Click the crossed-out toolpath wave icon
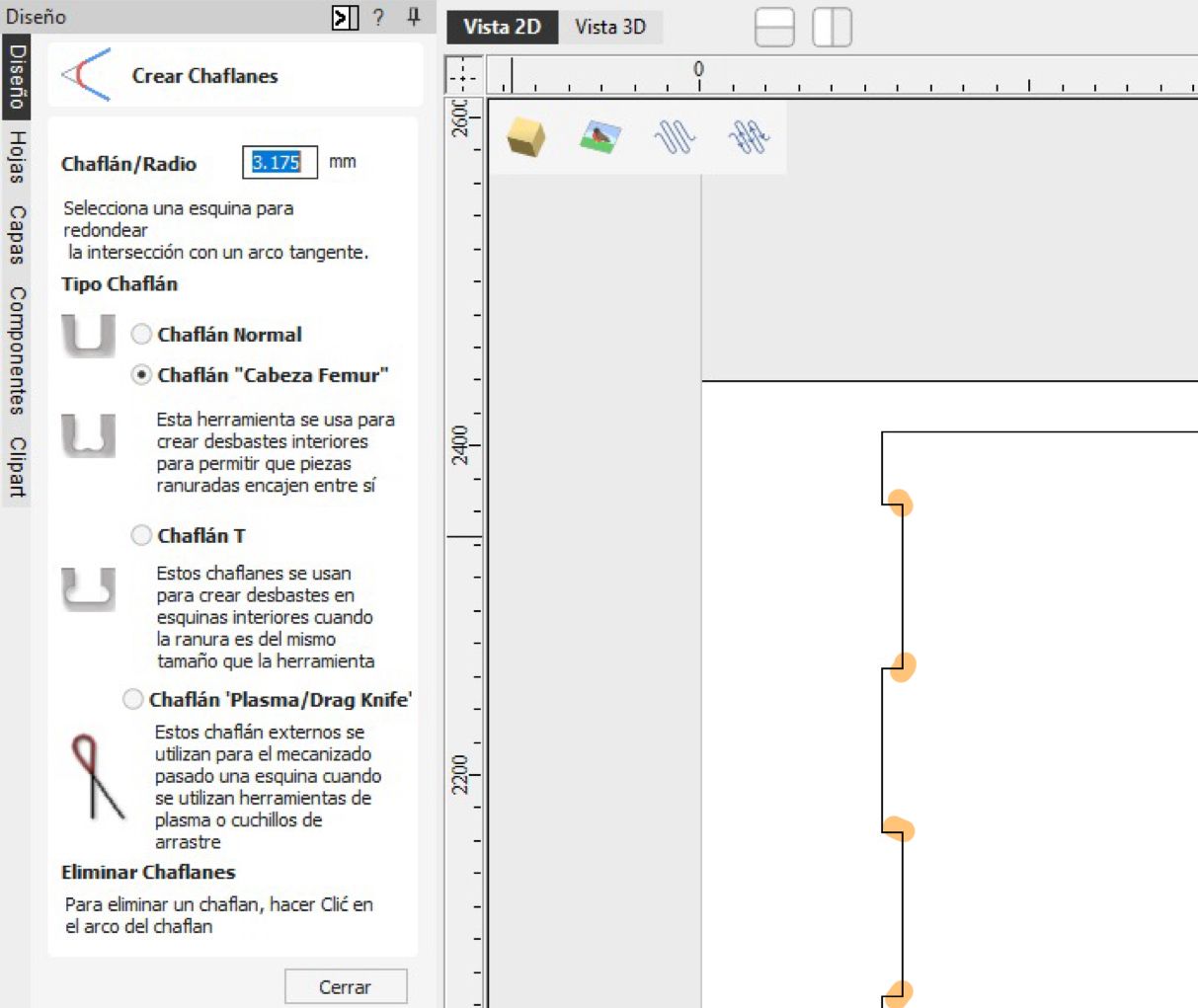1198x1008 pixels. click(749, 137)
